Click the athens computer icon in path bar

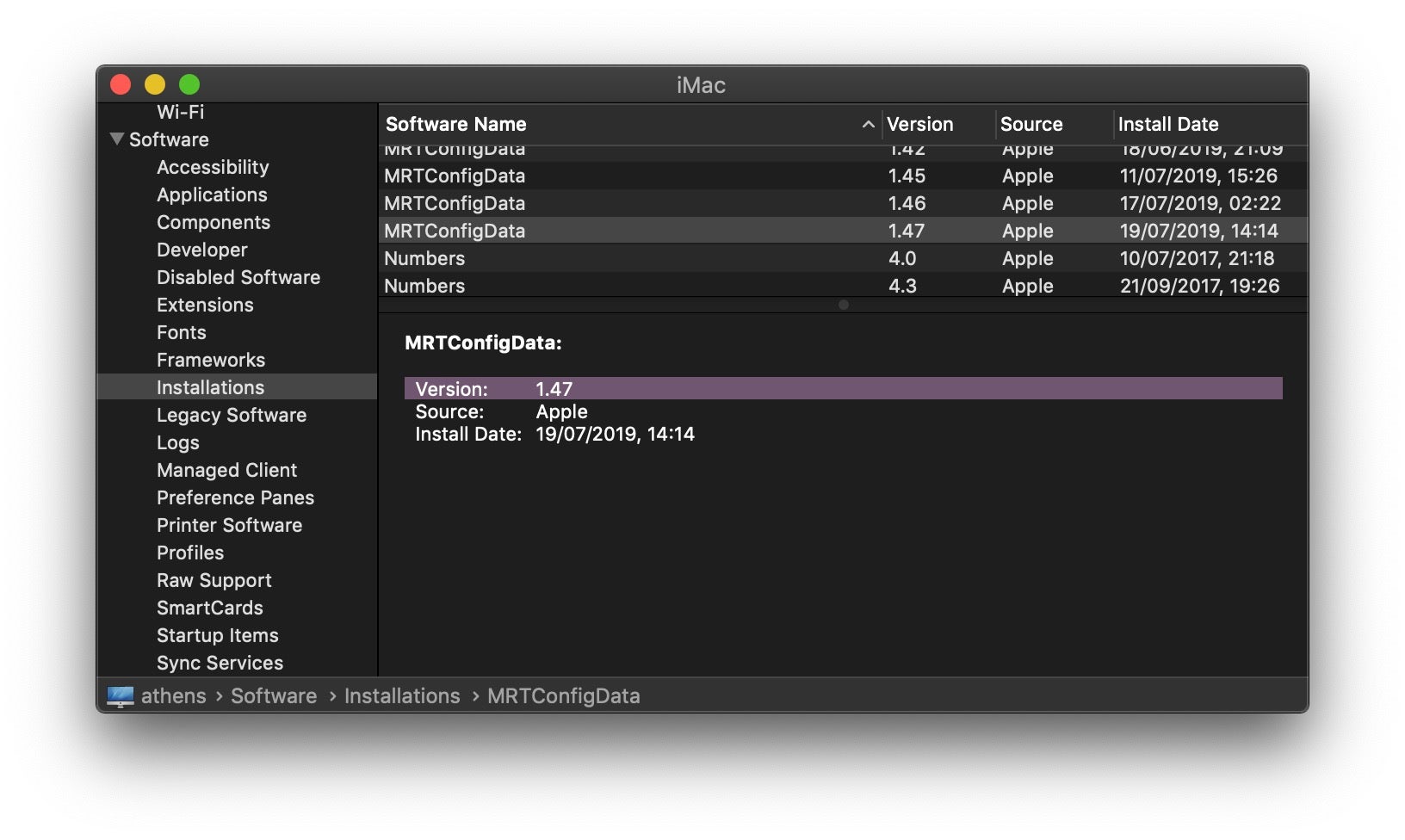(121, 696)
